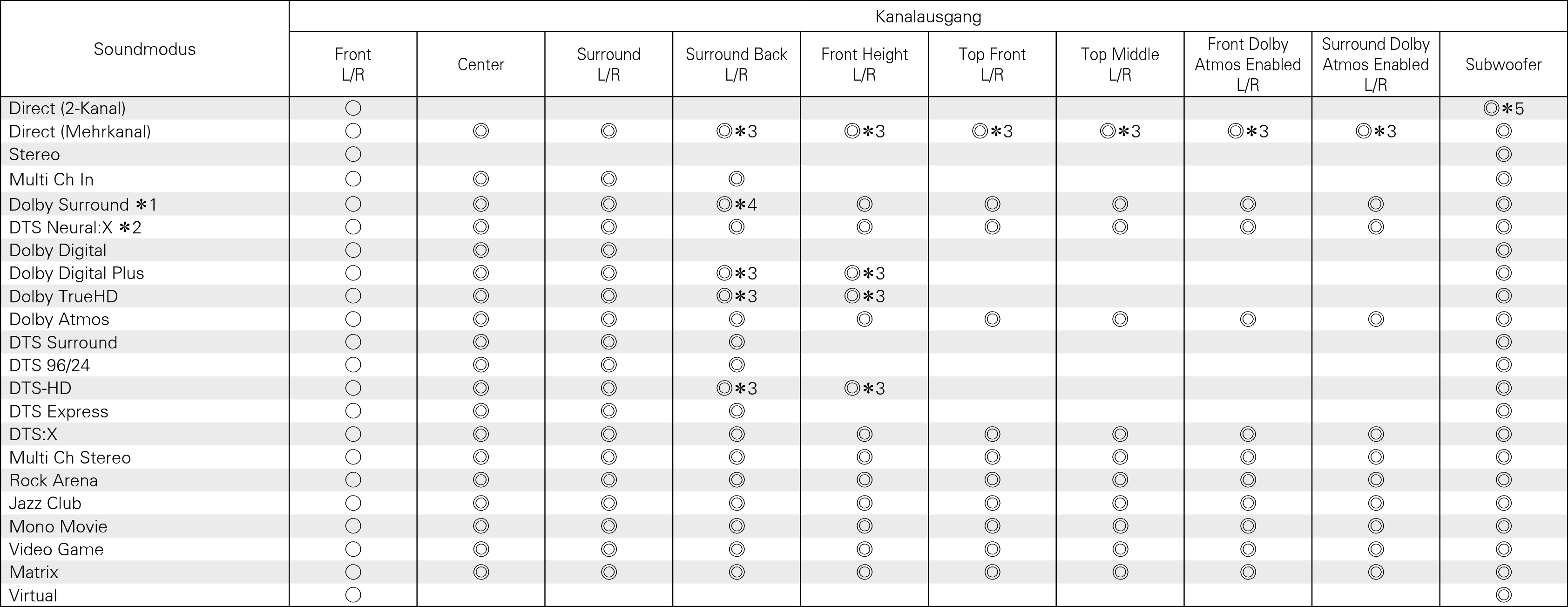Screen dimensions: 1568x607
Task: Click the Surround double-circle in Dolby Digital row
Action: point(608,250)
